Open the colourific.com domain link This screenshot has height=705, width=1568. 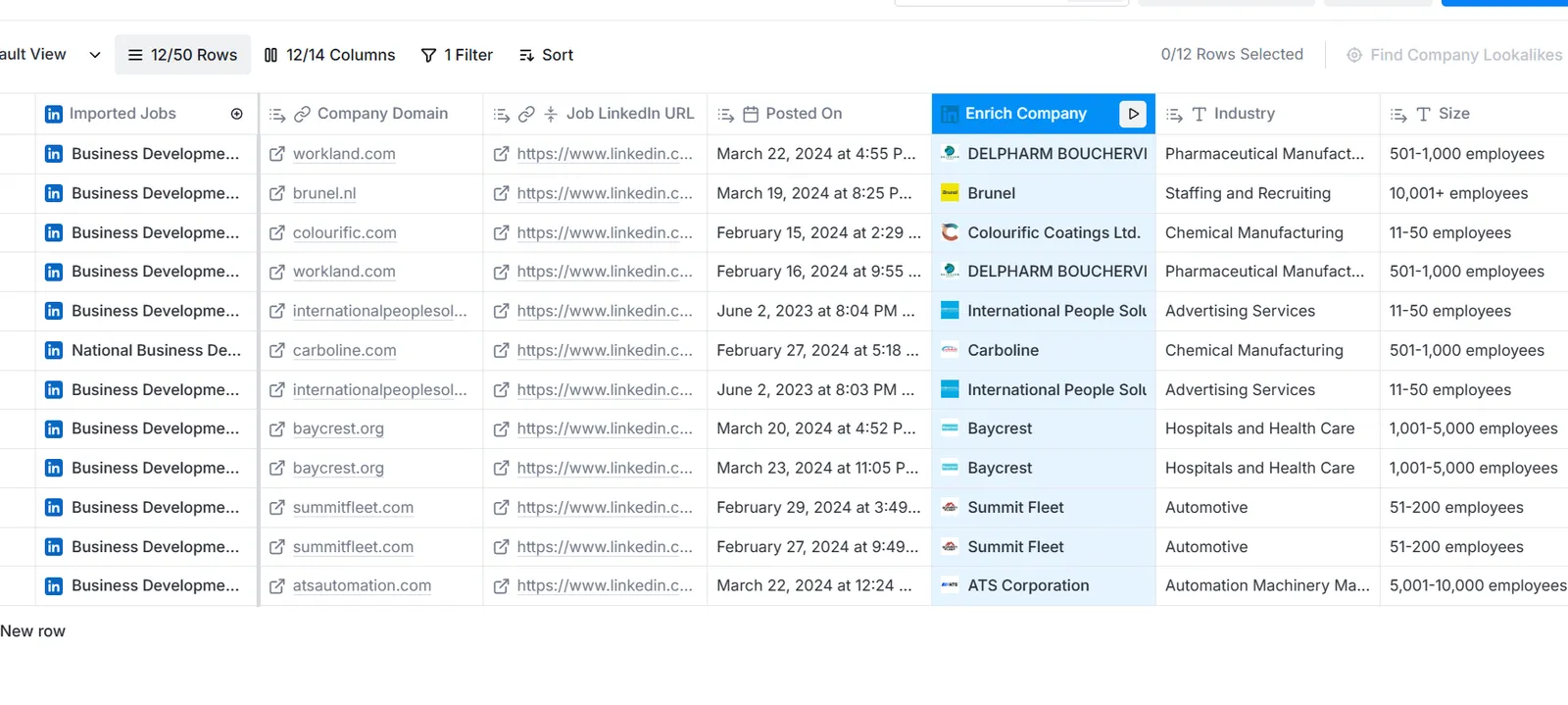click(x=345, y=232)
